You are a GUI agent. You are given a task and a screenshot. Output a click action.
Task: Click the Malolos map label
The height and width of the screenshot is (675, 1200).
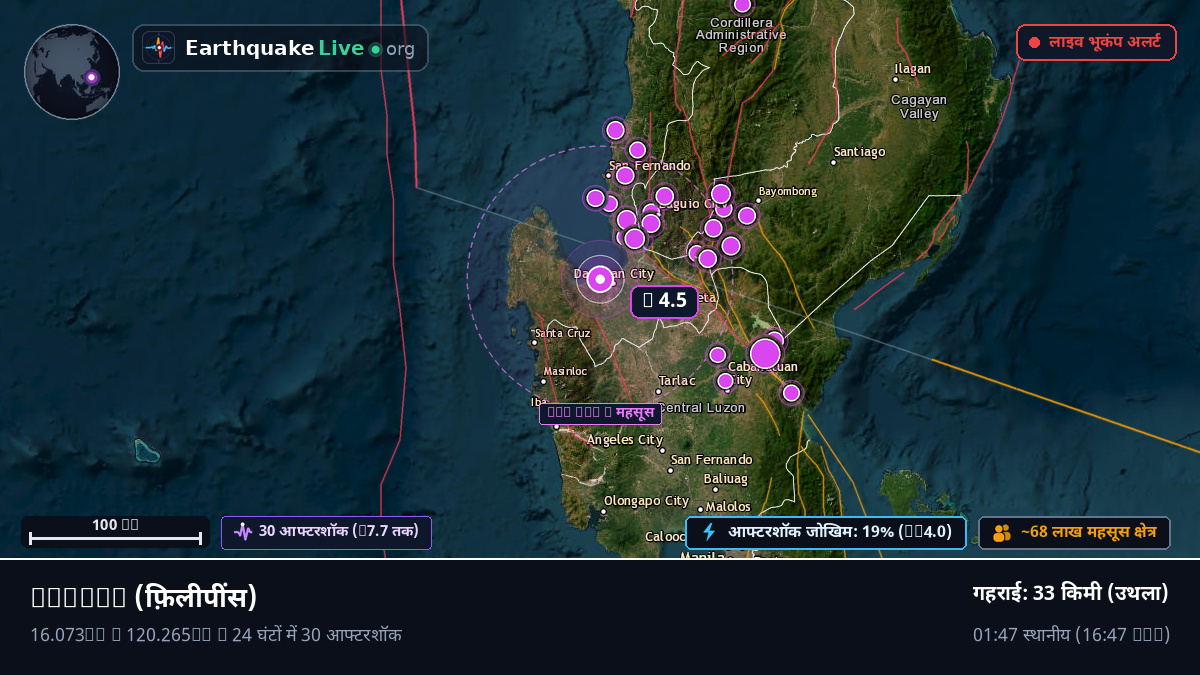pos(728,507)
